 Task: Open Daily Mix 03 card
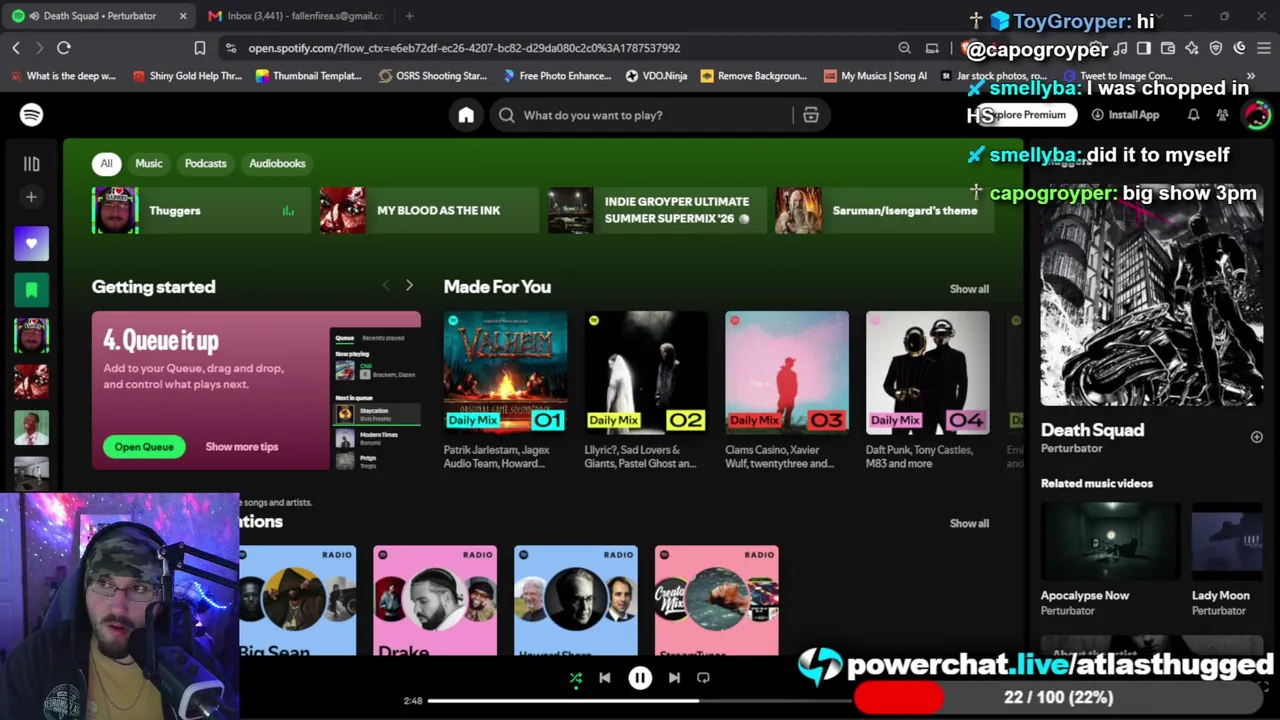(787, 390)
